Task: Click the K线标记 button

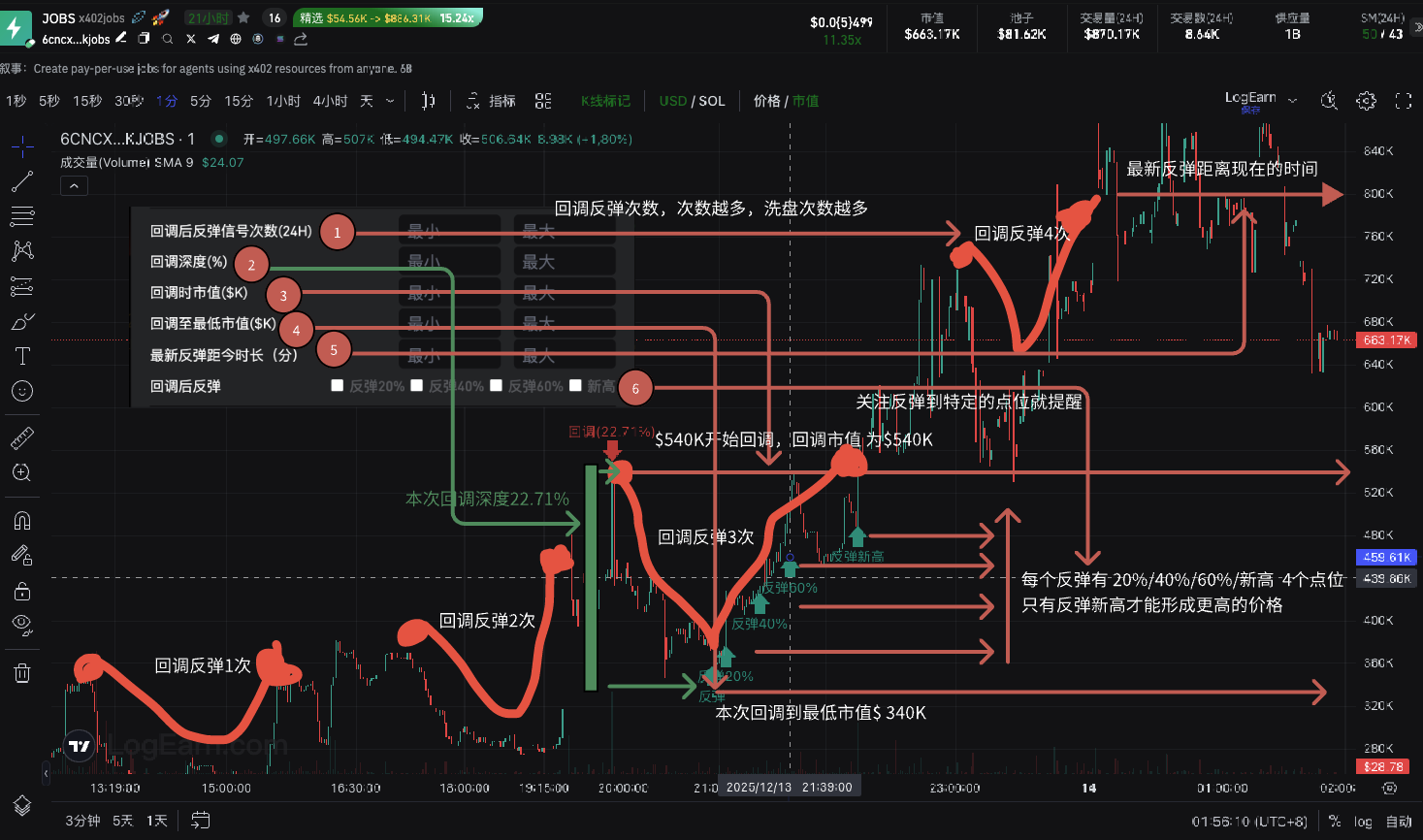Action: click(x=605, y=101)
